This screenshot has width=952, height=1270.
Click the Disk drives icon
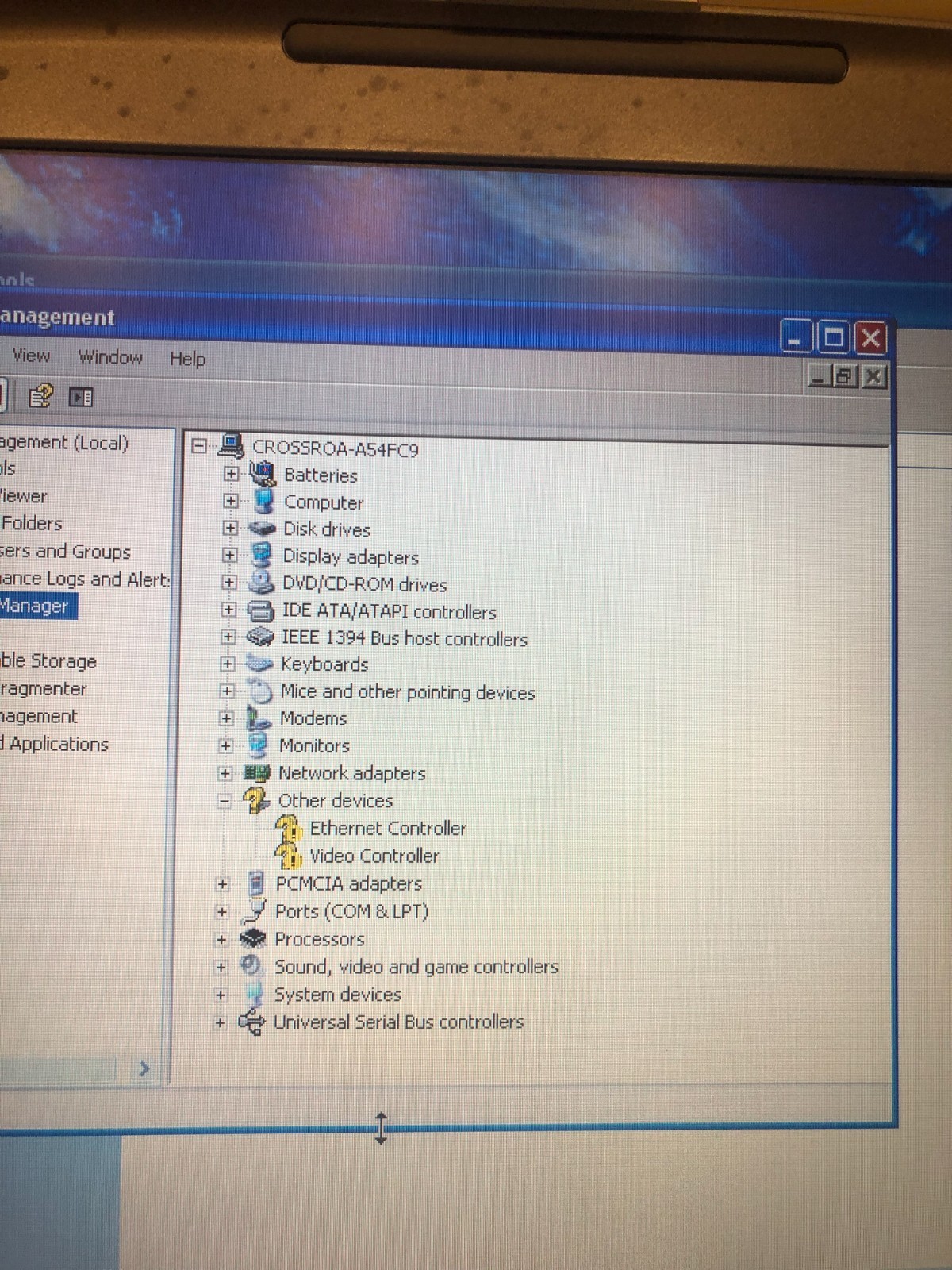(x=262, y=529)
